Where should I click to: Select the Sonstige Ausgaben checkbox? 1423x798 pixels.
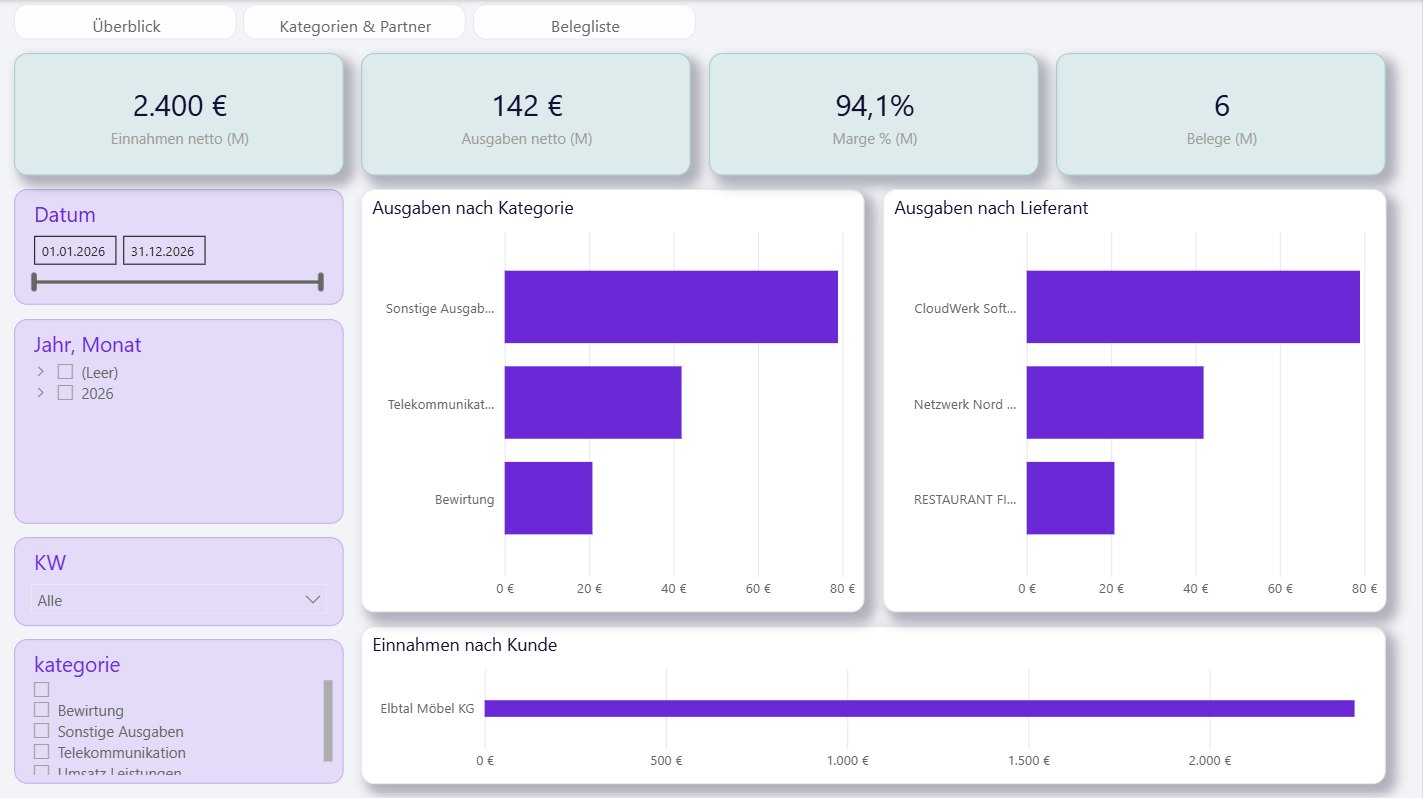[41, 731]
